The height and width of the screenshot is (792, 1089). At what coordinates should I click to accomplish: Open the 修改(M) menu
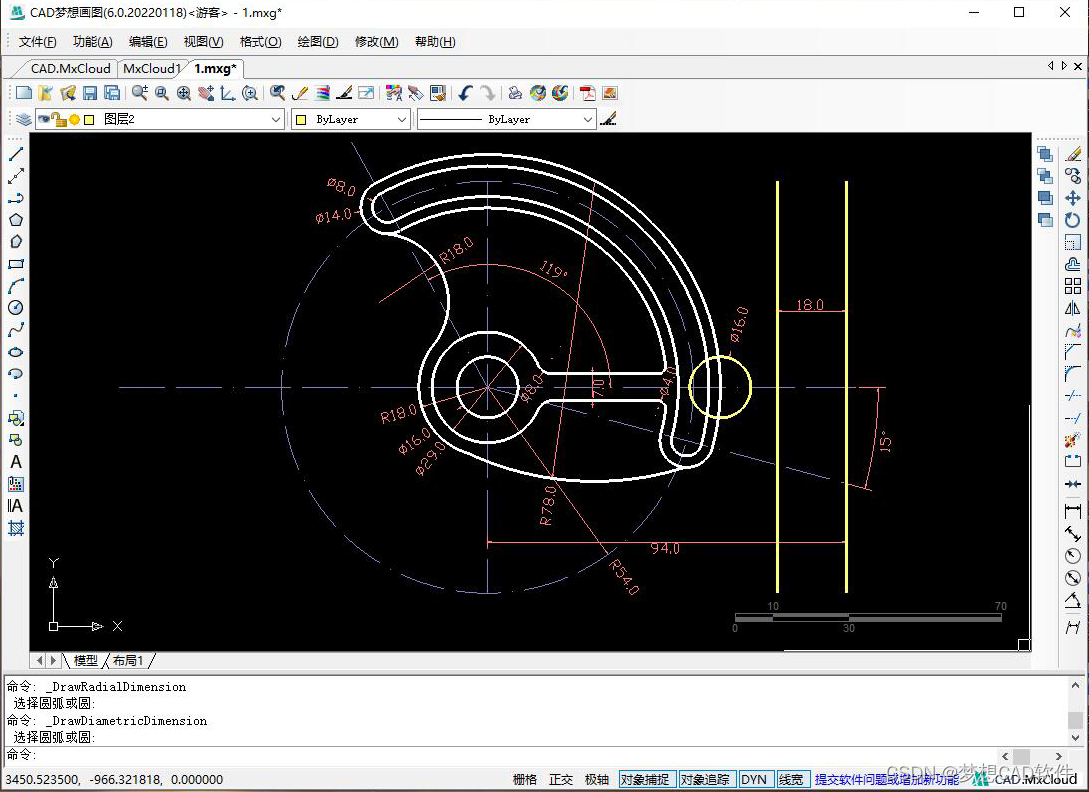376,42
